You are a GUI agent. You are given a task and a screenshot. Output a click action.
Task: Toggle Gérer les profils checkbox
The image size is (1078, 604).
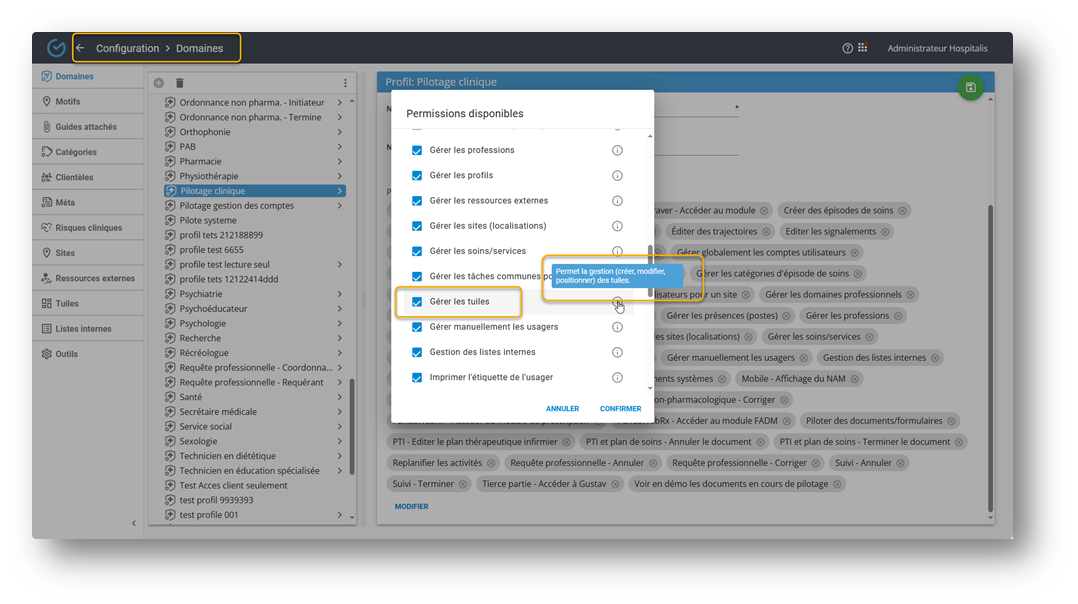(417, 175)
